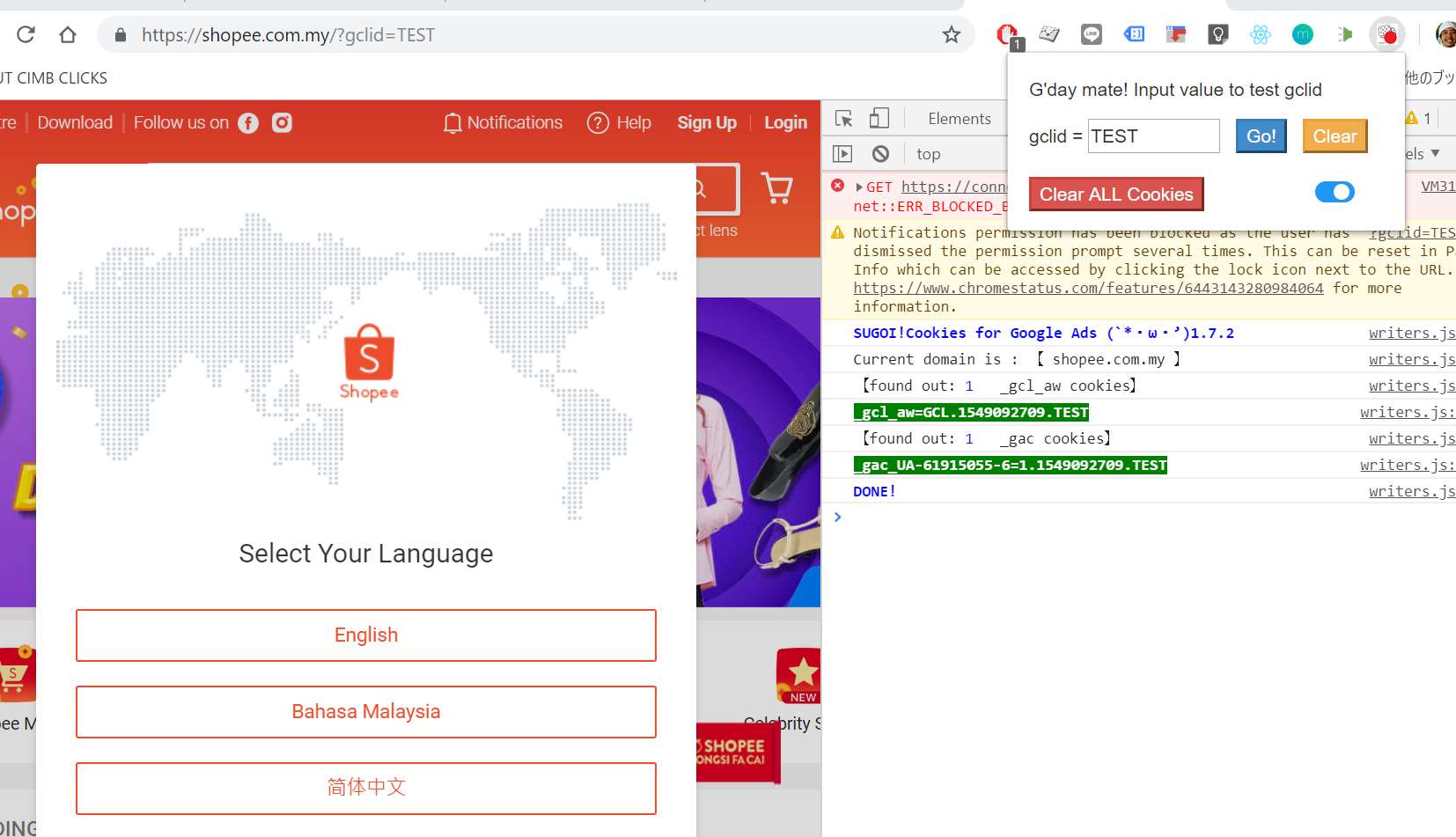The width and height of the screenshot is (1456, 837).
Task: Bookmark this page with the star icon
Action: [x=952, y=34]
